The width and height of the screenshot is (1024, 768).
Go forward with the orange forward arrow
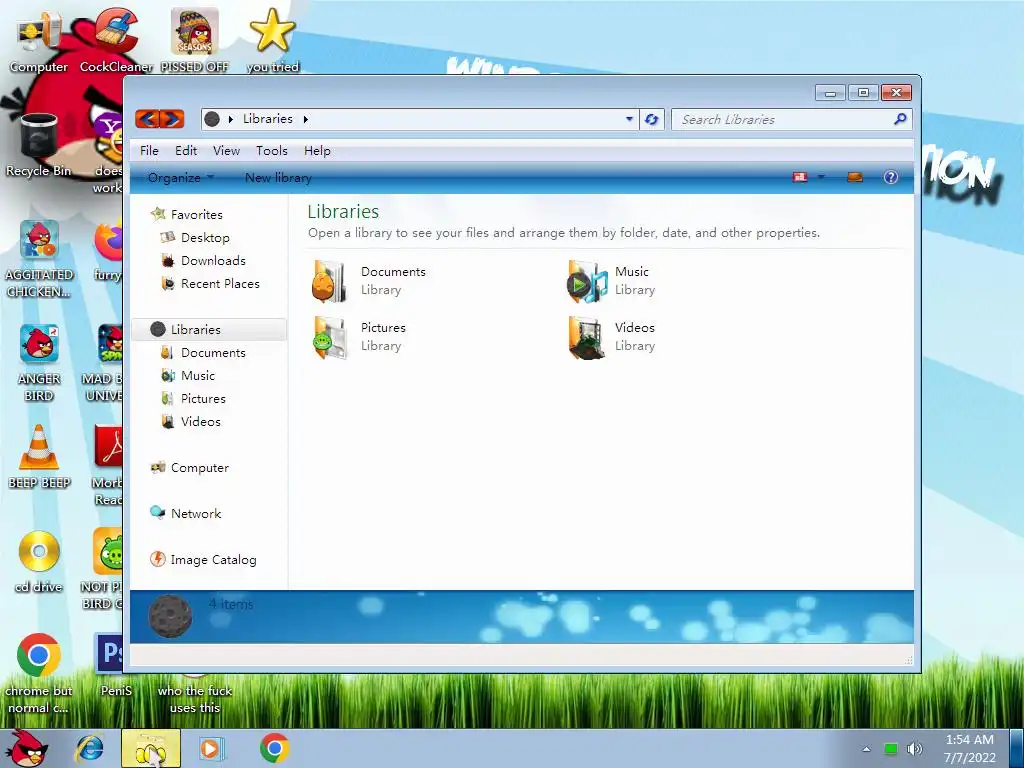(x=172, y=119)
